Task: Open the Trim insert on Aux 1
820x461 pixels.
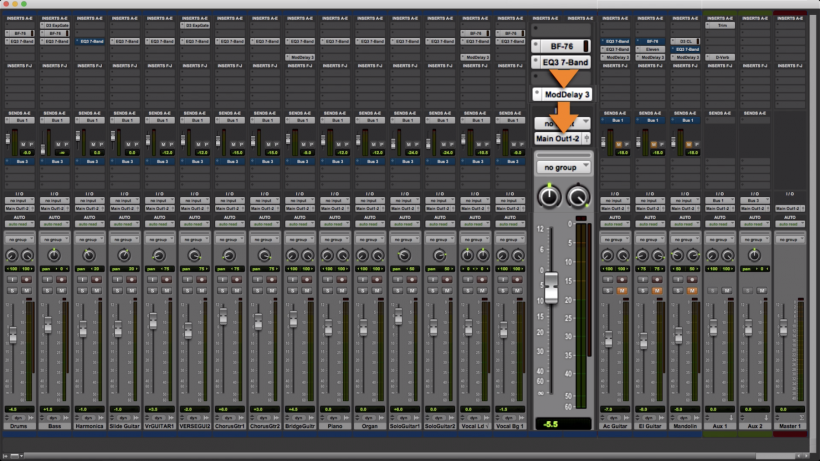Action: pos(721,25)
